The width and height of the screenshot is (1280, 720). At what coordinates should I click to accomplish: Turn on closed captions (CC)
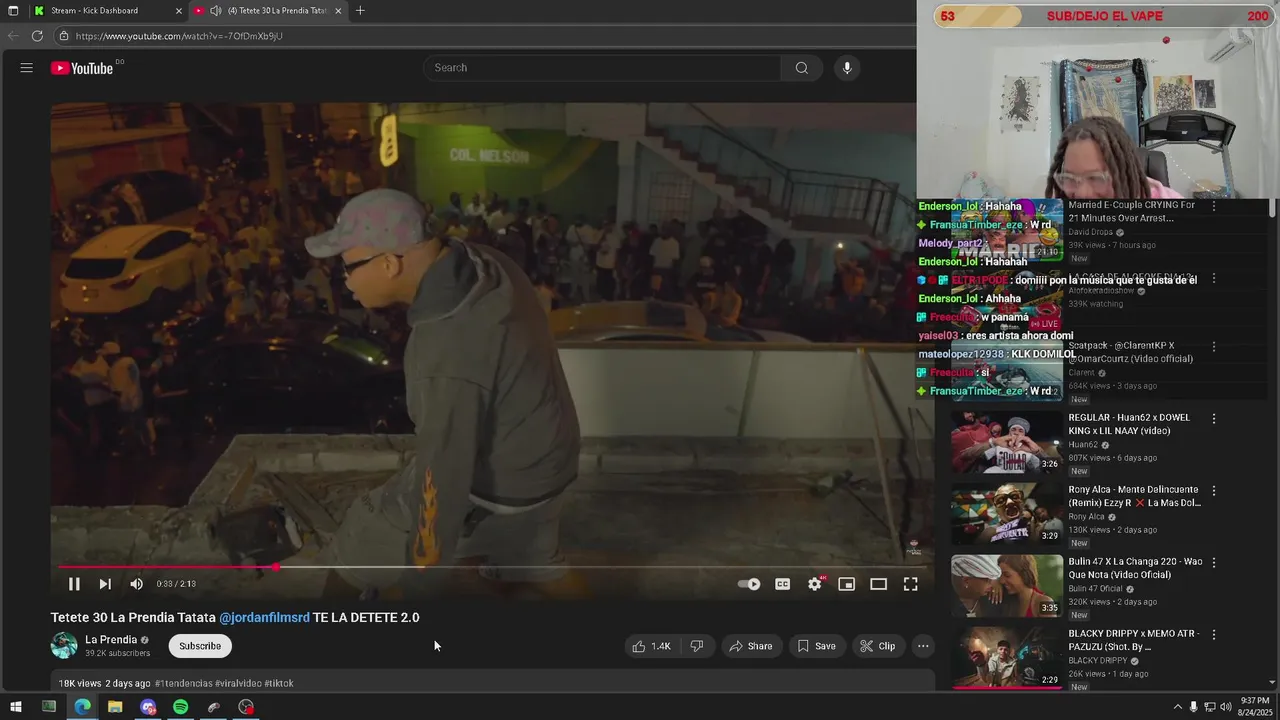pos(783,584)
